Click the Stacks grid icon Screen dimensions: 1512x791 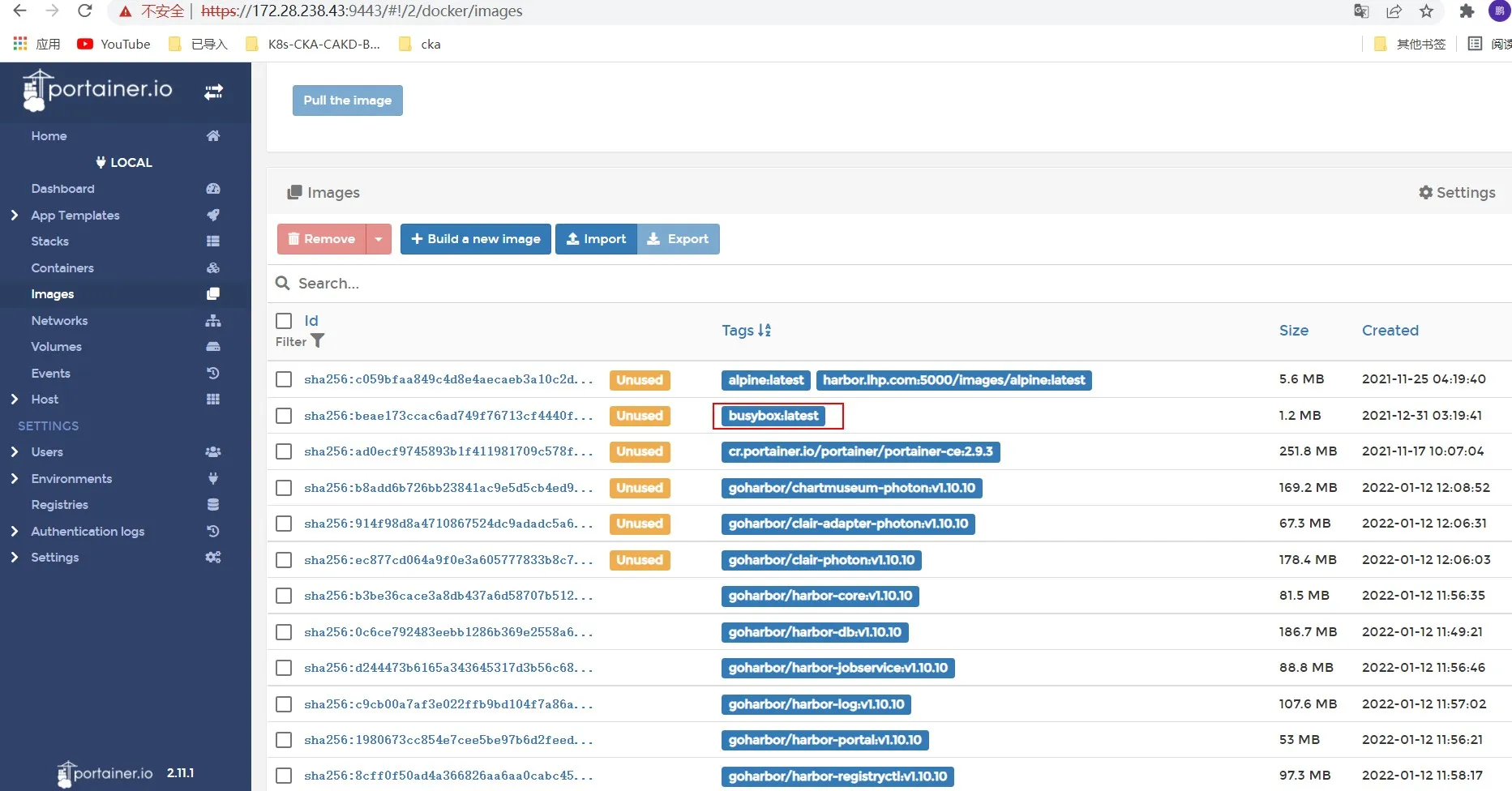coord(213,241)
